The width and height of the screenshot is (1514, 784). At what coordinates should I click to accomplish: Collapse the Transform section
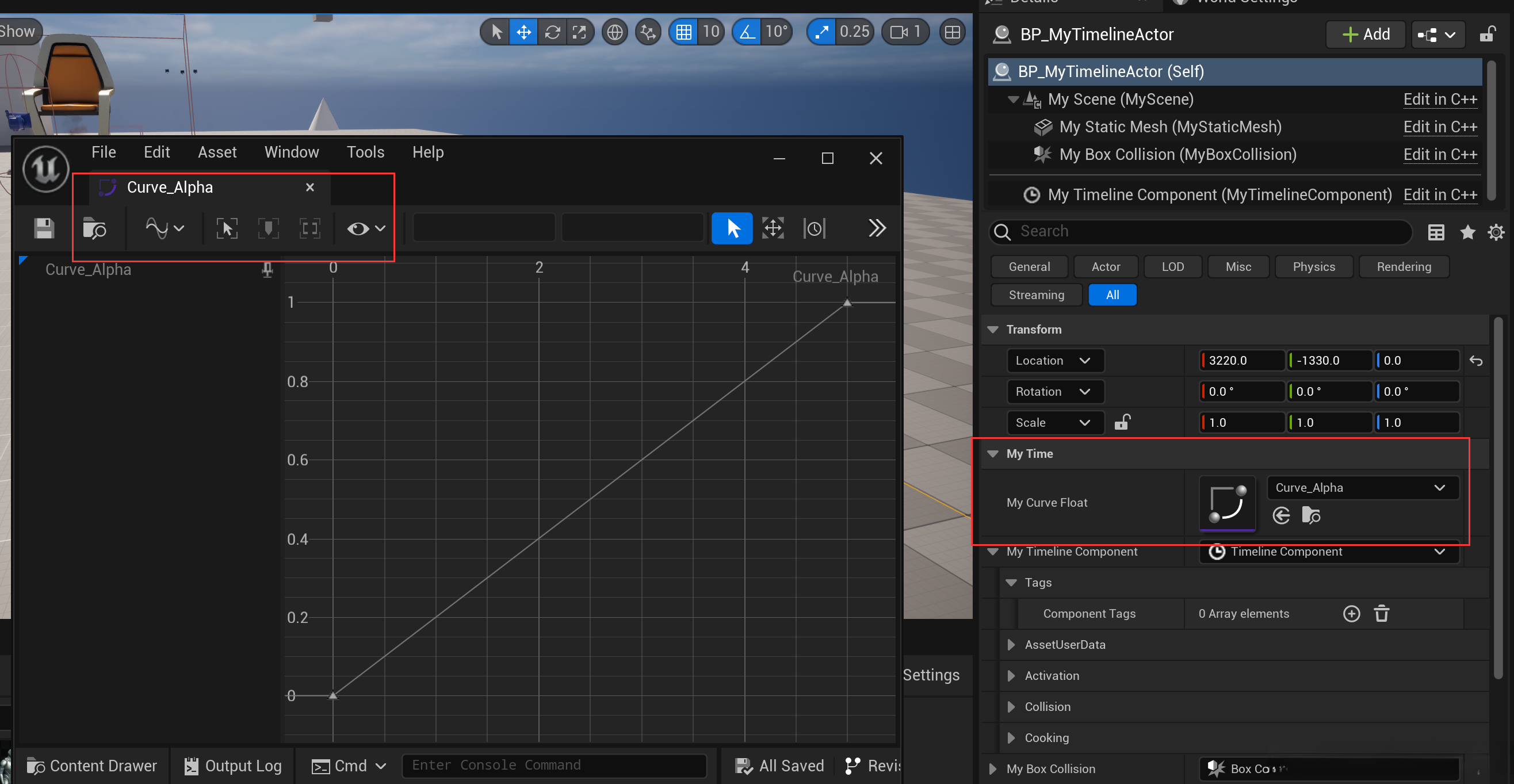click(993, 329)
